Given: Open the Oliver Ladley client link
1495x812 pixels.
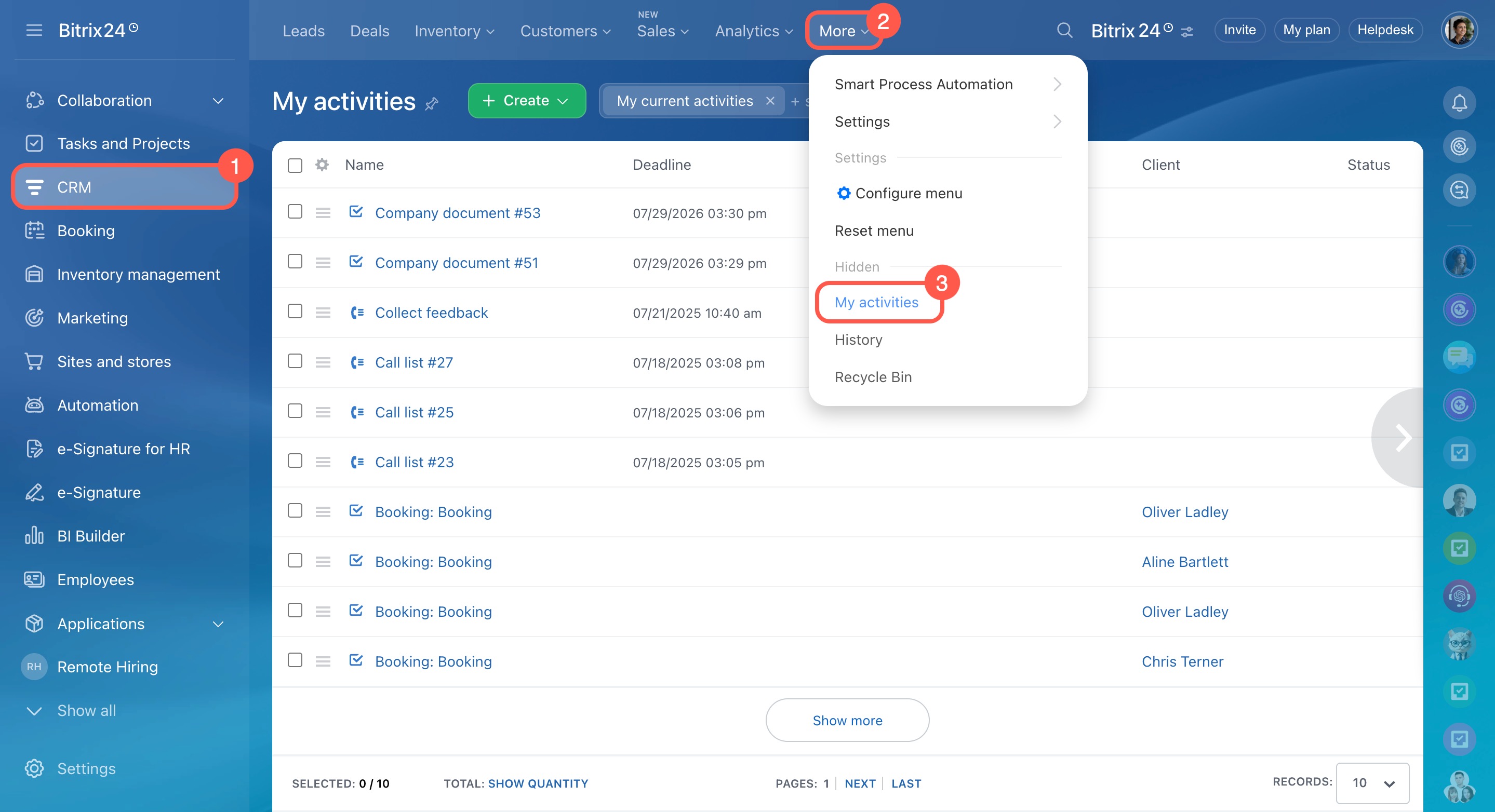Looking at the screenshot, I should [1184, 512].
